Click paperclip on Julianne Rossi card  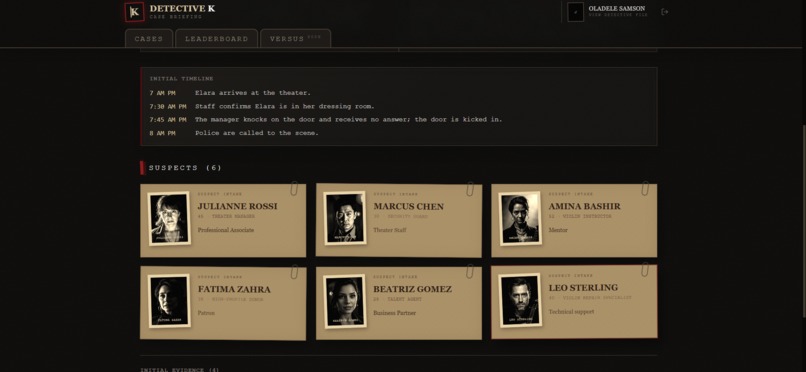[x=294, y=189]
